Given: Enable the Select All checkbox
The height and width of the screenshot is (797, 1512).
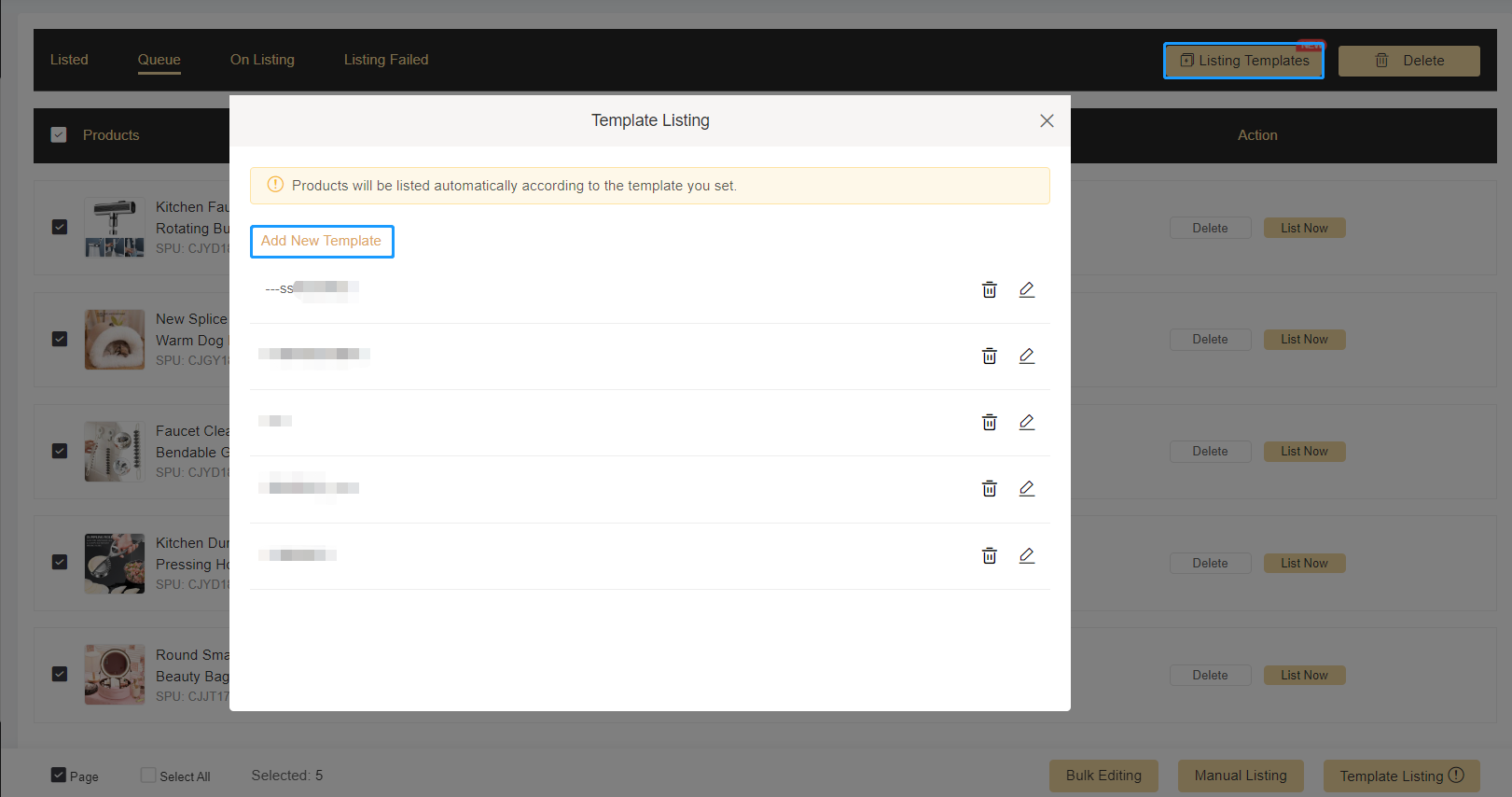Looking at the screenshot, I should pyautogui.click(x=148, y=776).
